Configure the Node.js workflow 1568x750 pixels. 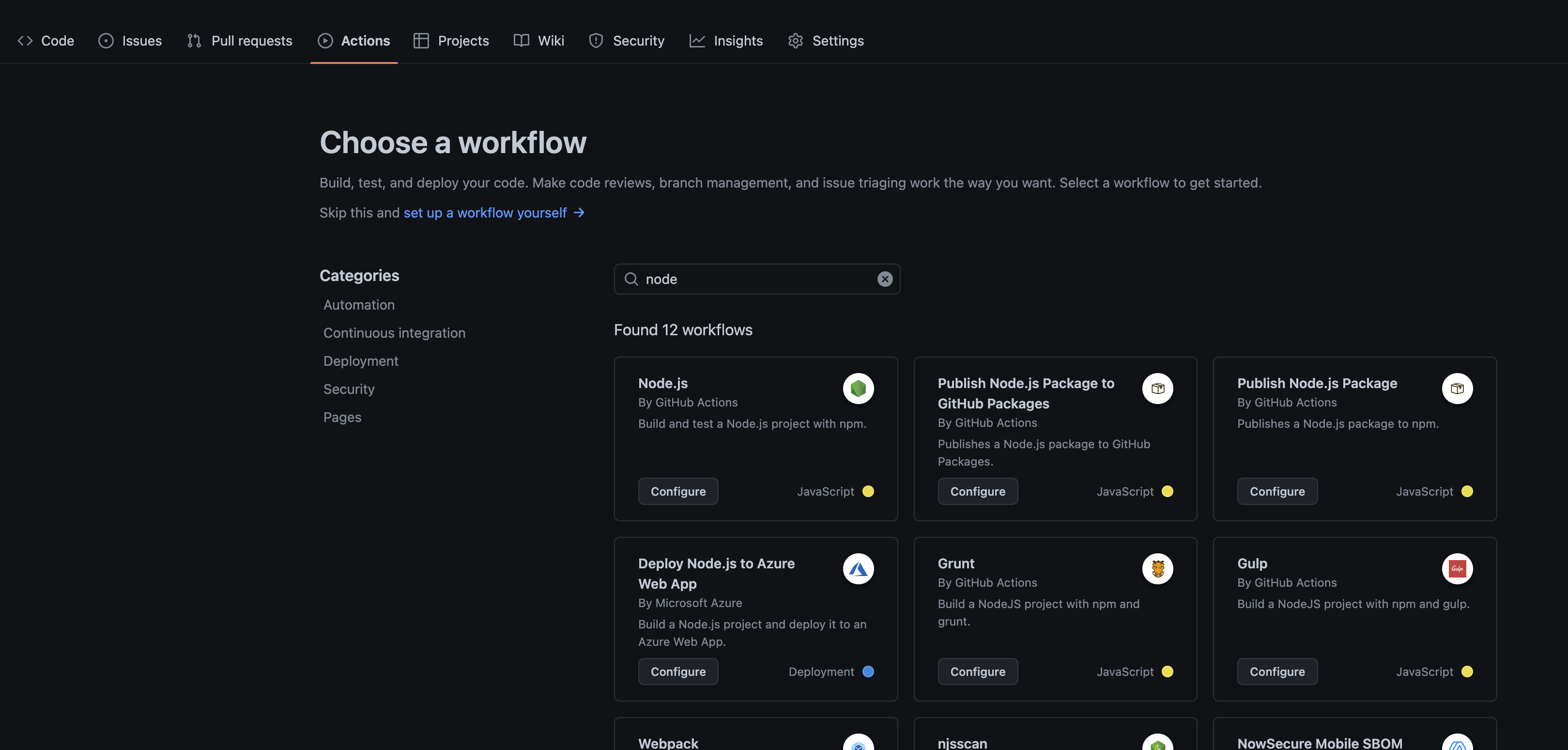coord(677,491)
